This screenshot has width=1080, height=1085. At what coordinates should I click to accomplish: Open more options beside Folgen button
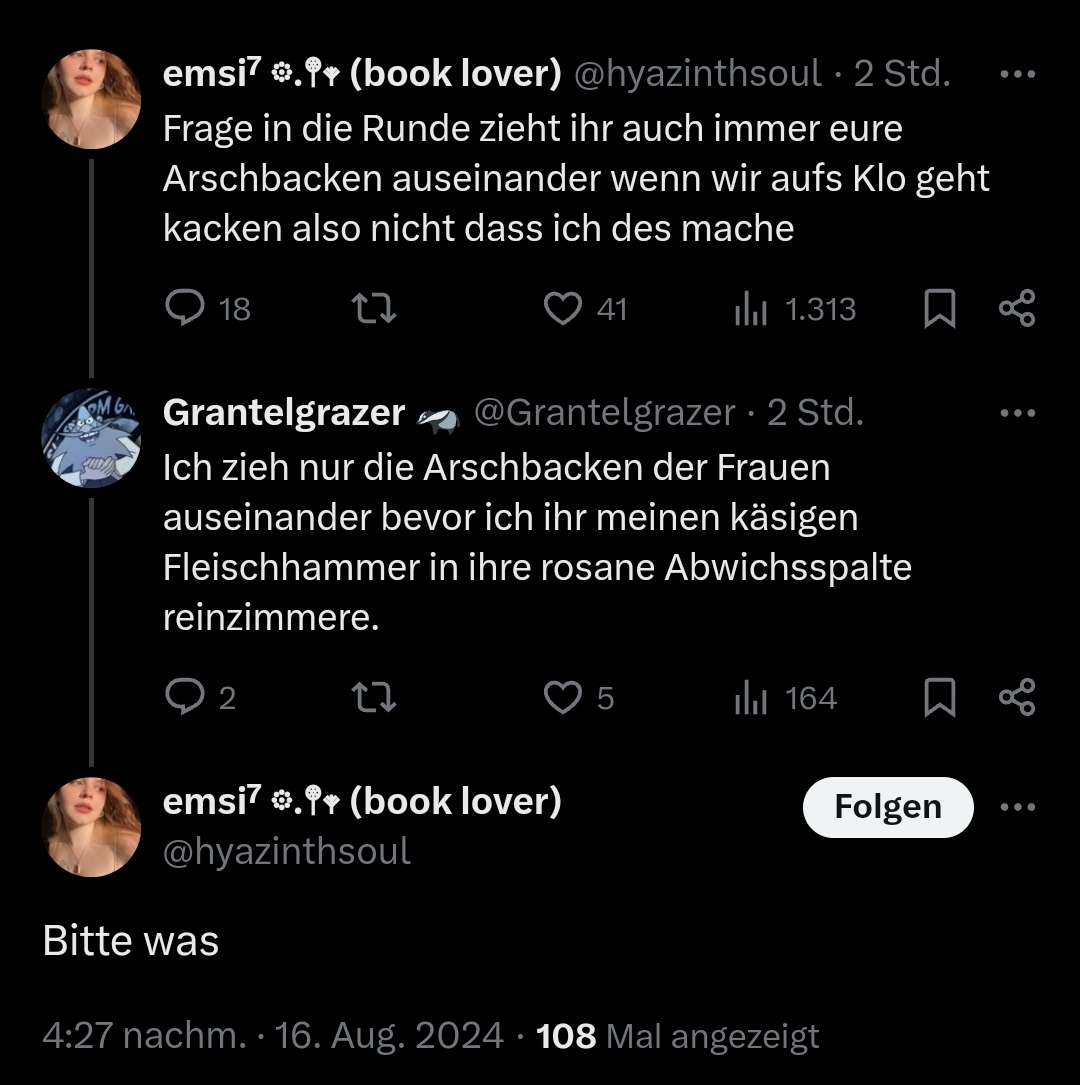tap(1017, 808)
